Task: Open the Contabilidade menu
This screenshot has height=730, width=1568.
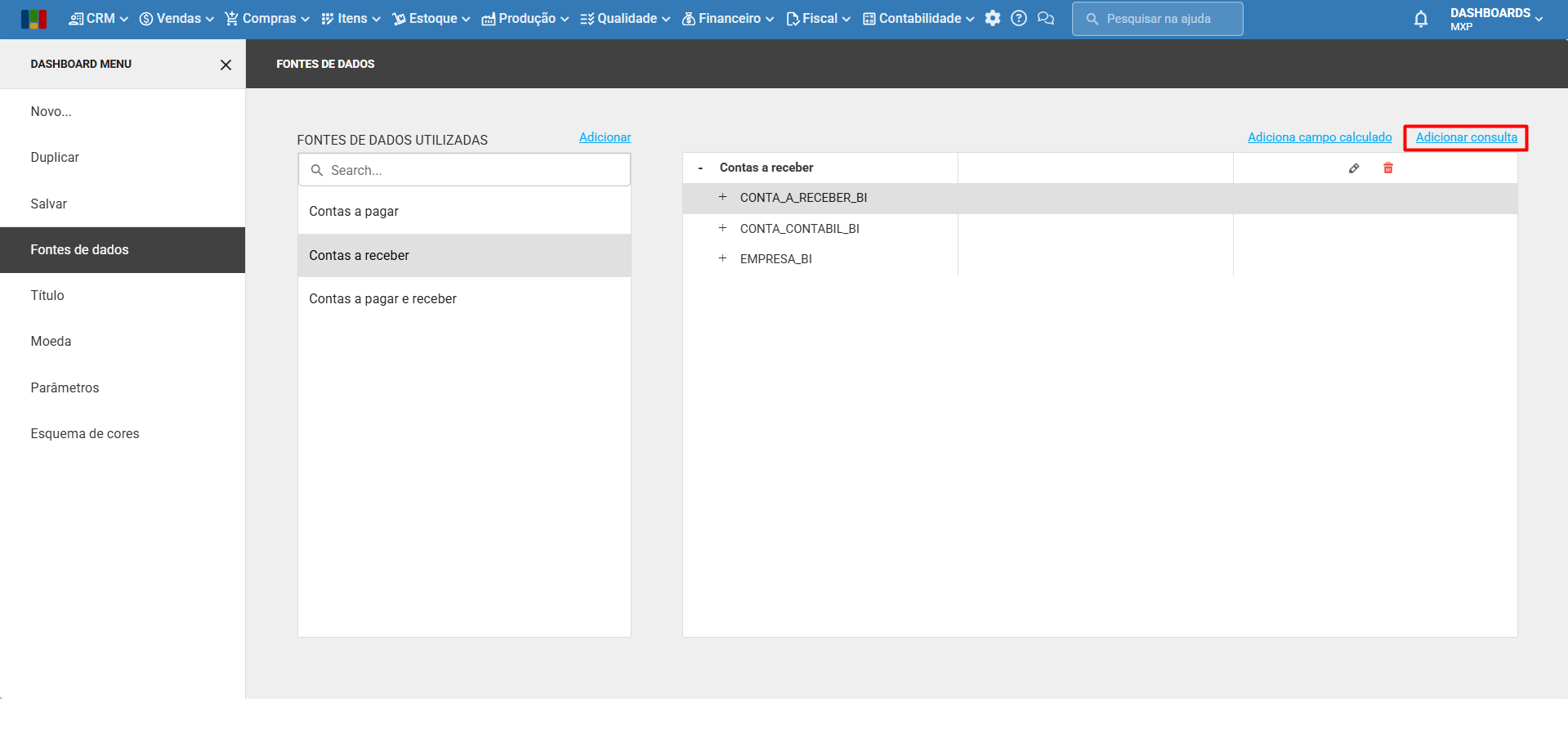Action: click(918, 19)
